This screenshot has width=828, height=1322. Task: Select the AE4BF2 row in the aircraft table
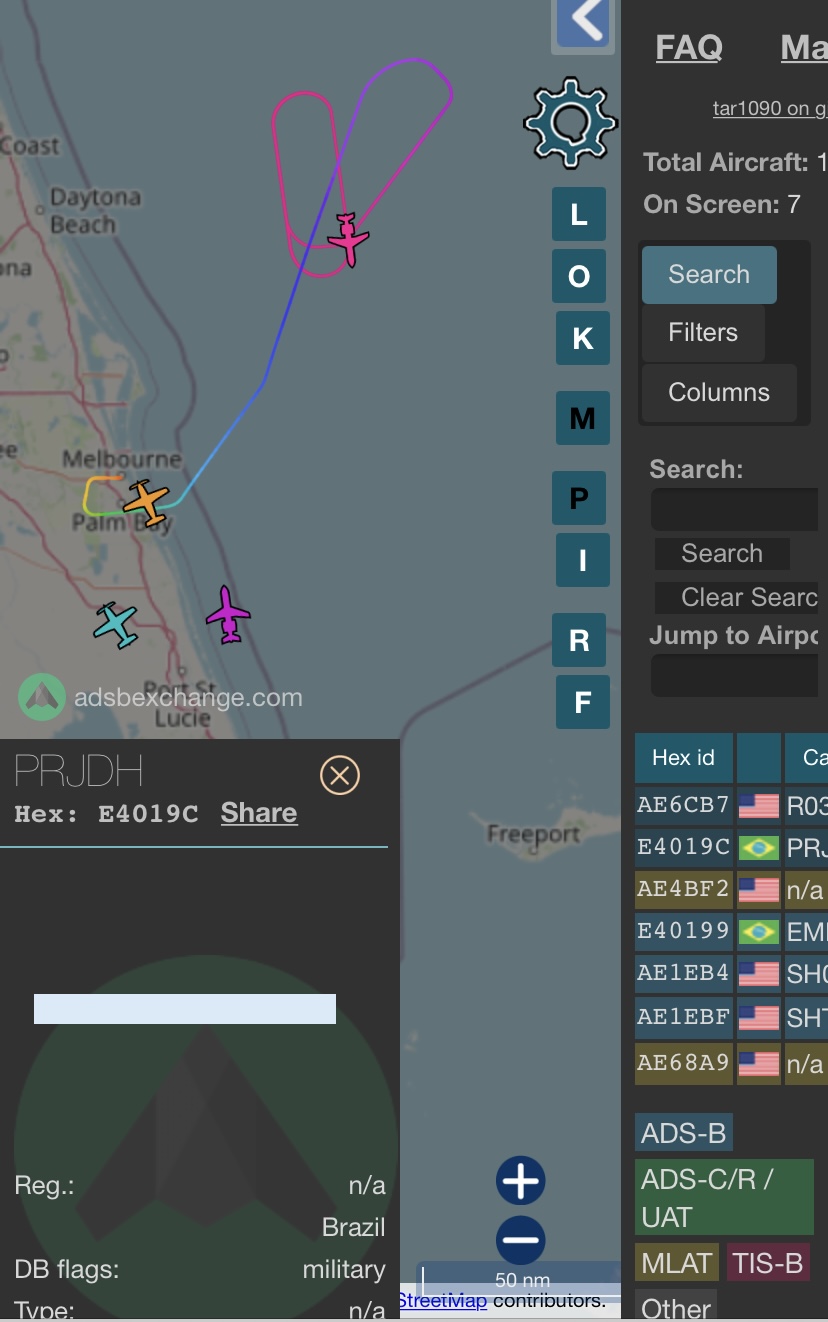(x=731, y=890)
